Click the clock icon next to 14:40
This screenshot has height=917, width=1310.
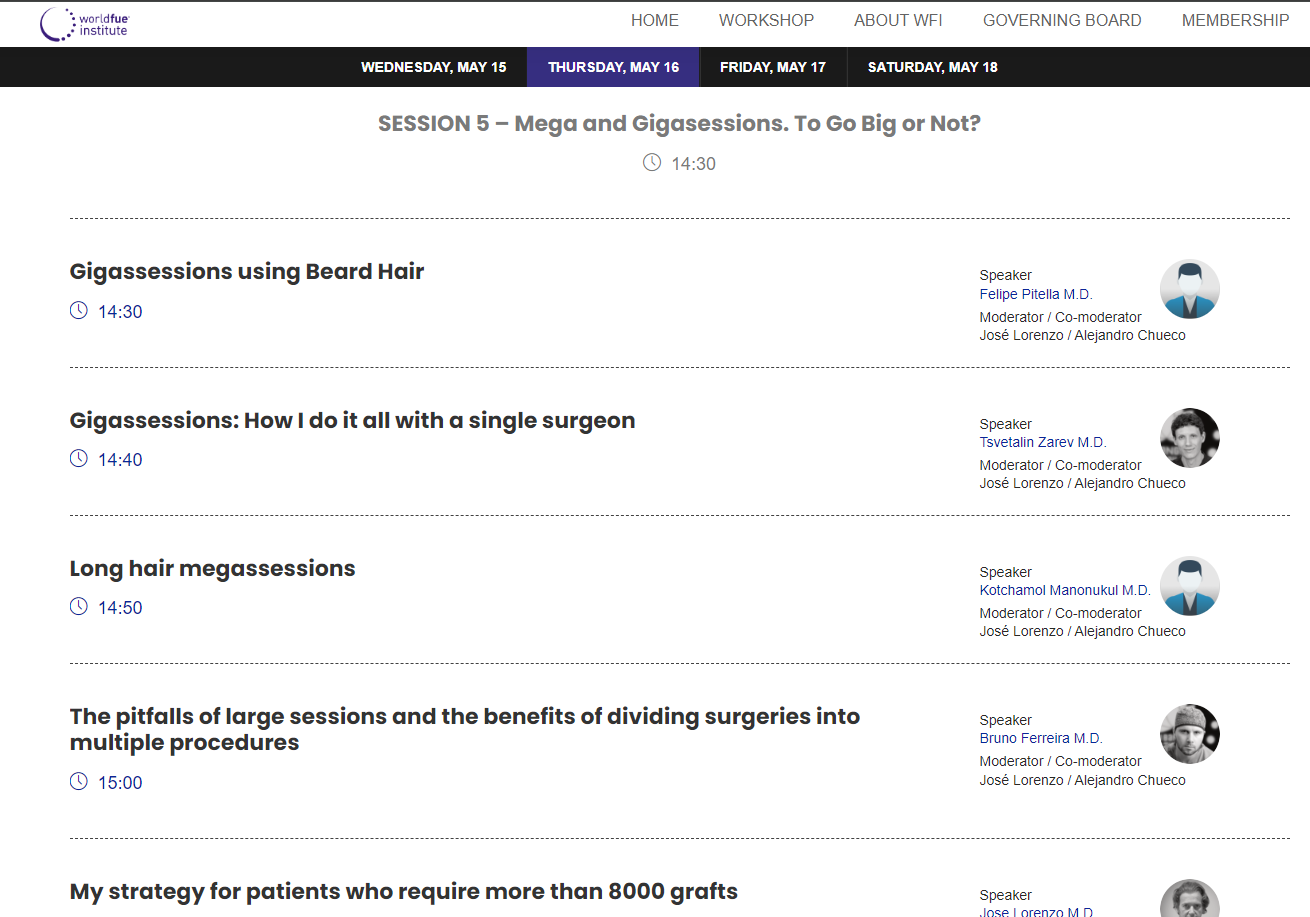coord(79,459)
